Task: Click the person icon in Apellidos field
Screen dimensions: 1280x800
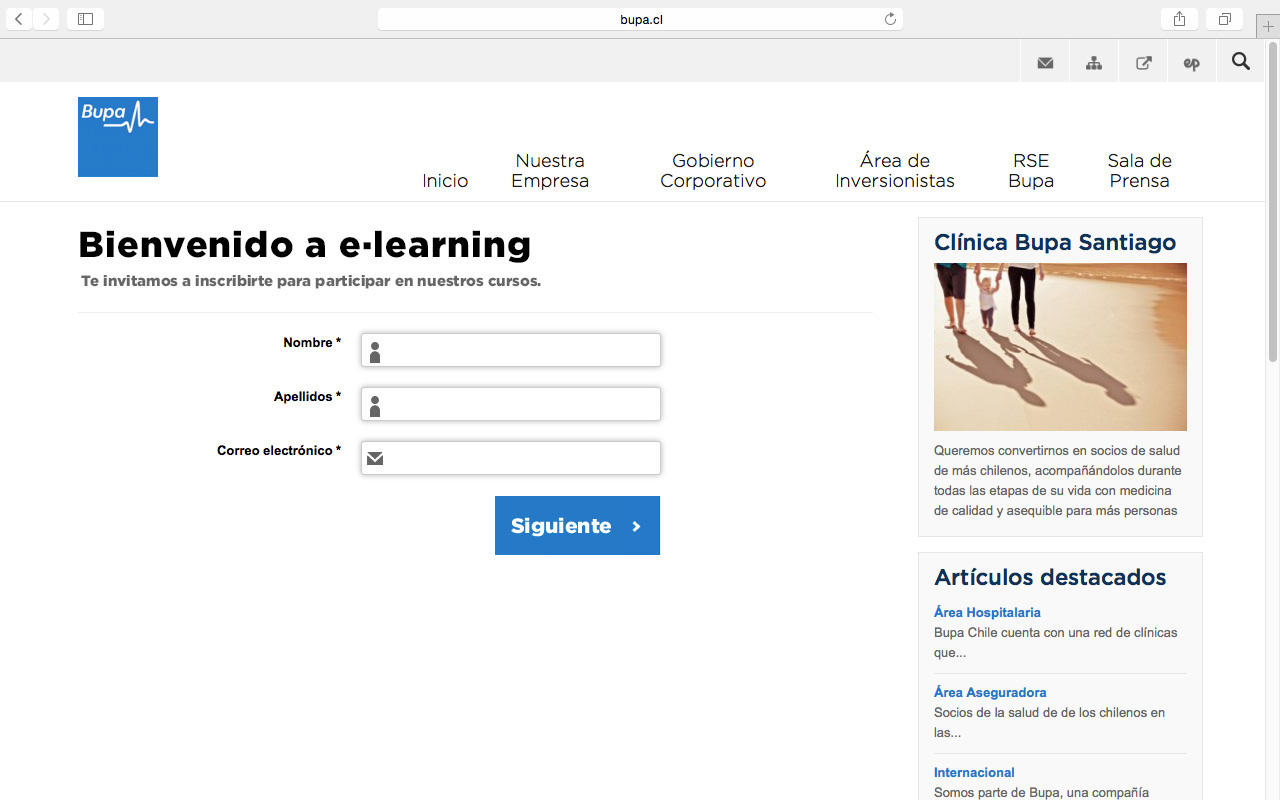Action: [x=375, y=406]
